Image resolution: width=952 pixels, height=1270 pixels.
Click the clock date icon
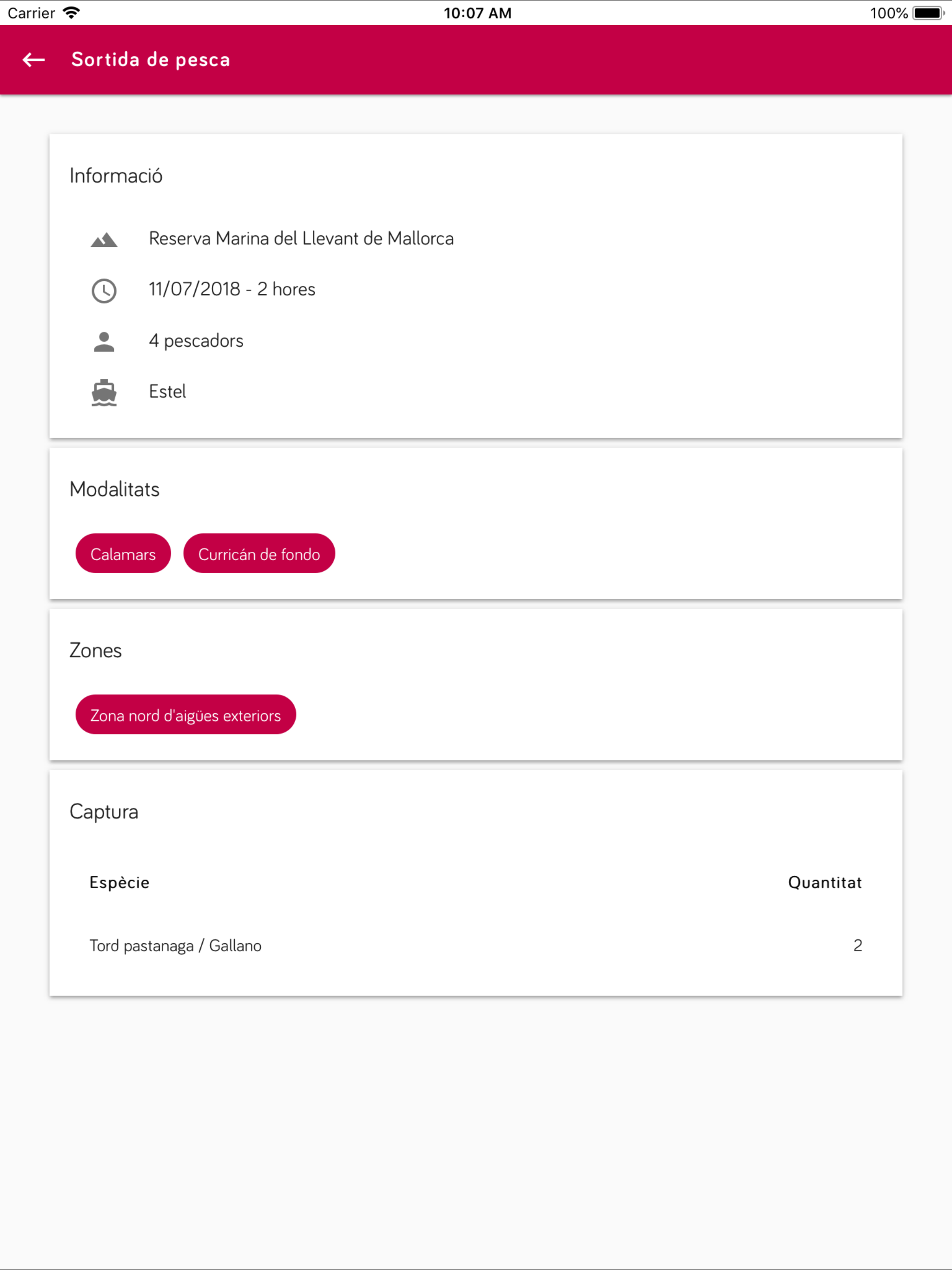[104, 291]
